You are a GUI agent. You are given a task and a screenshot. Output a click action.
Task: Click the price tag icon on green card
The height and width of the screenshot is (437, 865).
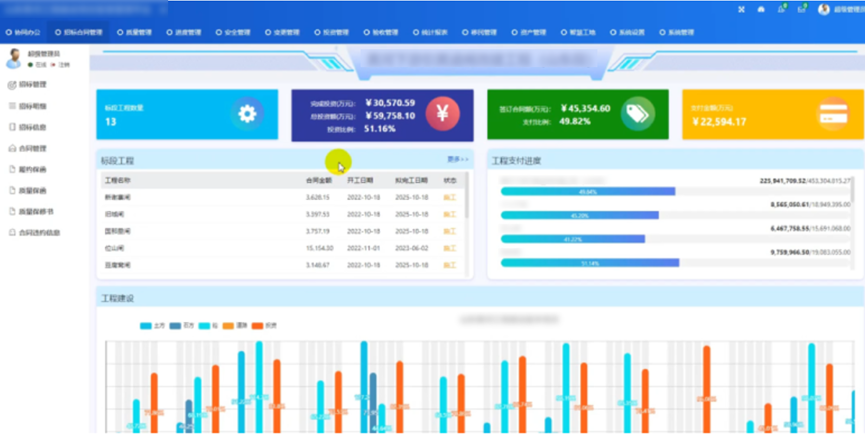click(636, 113)
